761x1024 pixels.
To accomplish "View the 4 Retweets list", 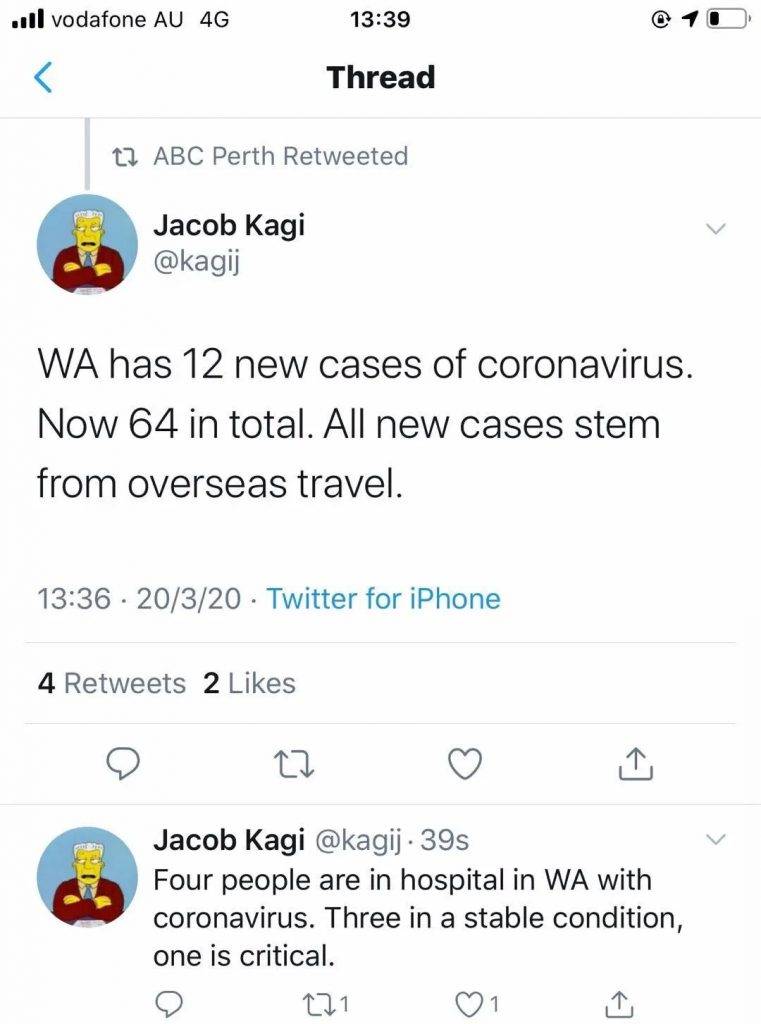I will [111, 683].
